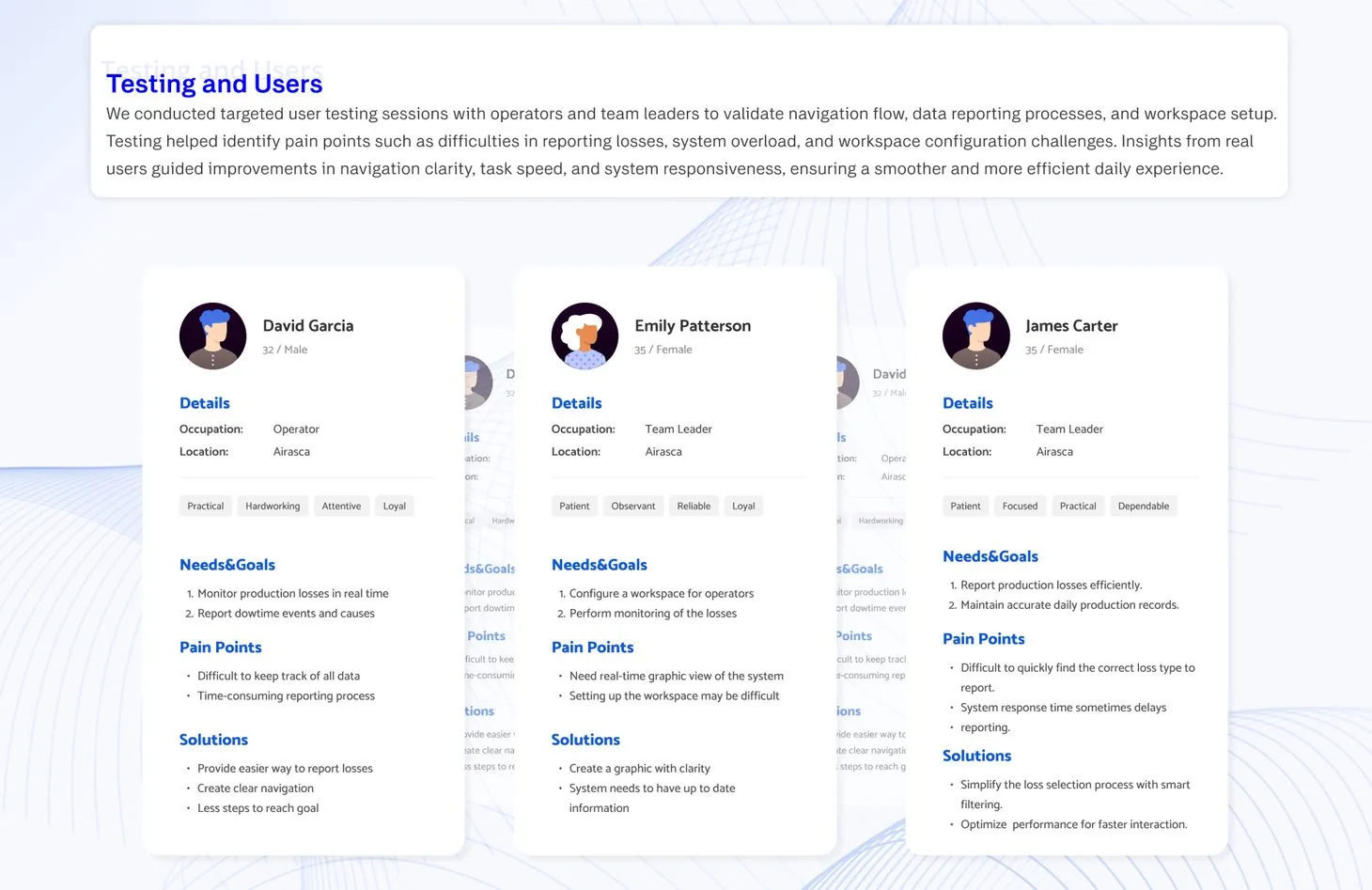The image size is (1372, 890).
Task: Click the Observant trait tag
Action: [633, 506]
